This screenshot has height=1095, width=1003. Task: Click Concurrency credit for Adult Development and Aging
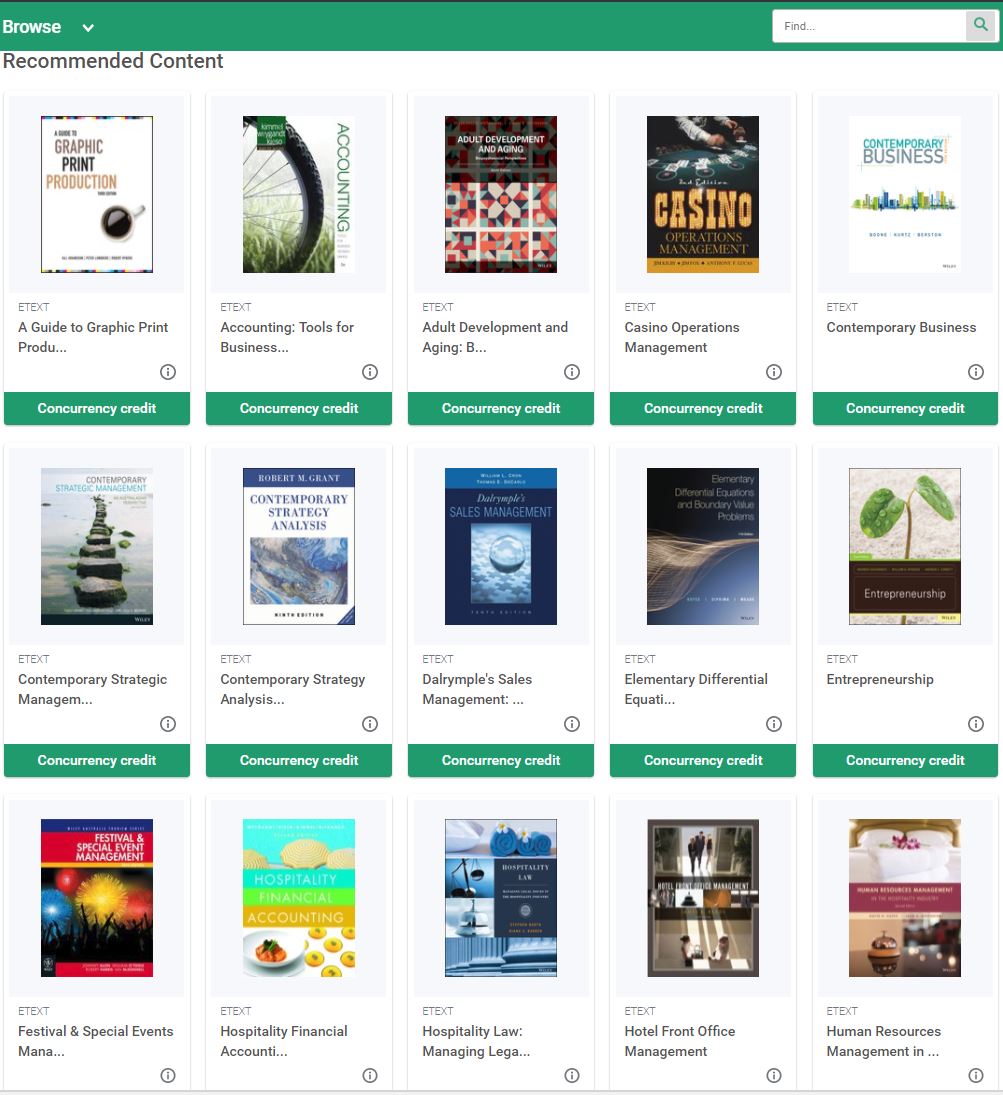[x=501, y=409]
